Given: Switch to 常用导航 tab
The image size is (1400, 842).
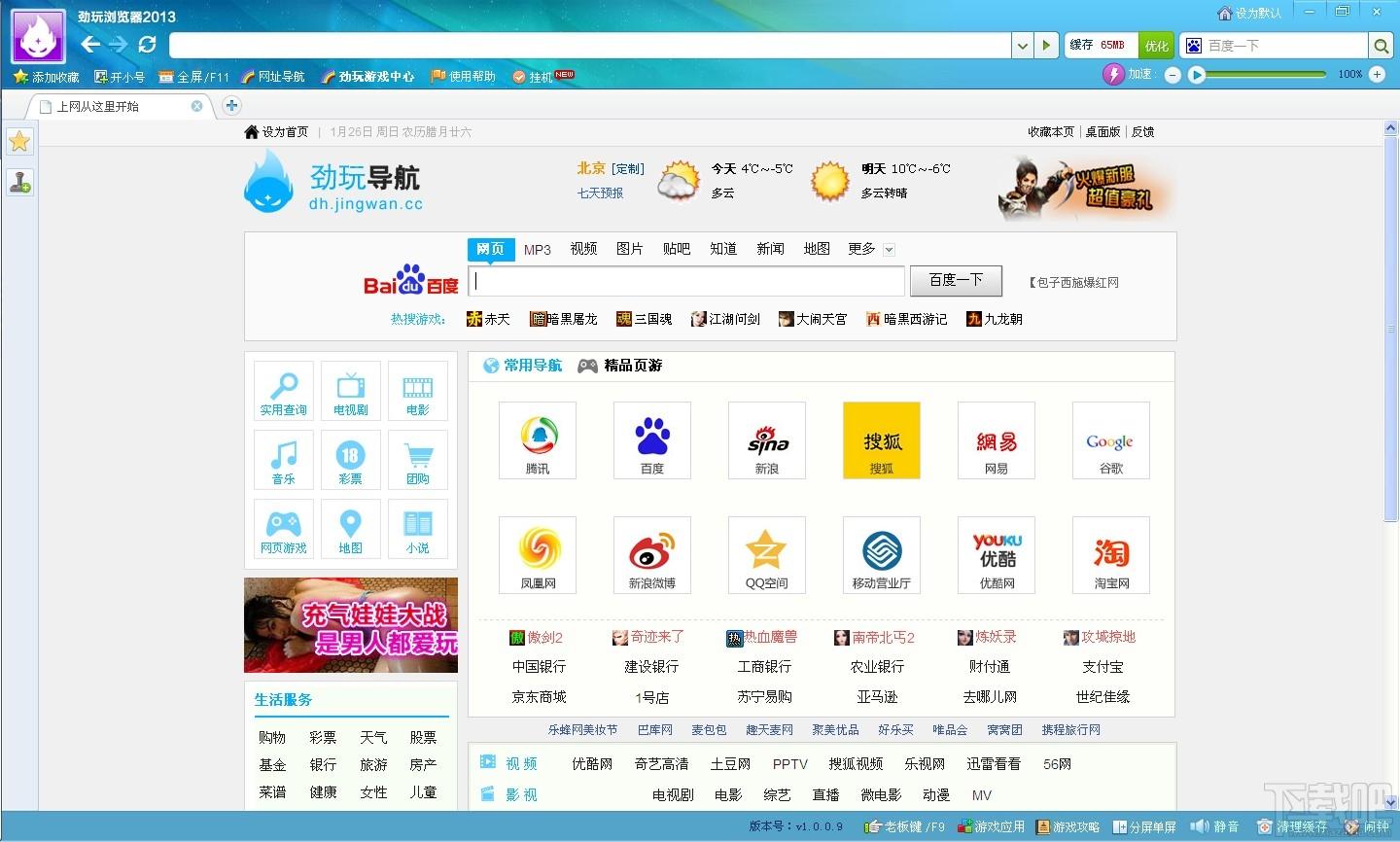Looking at the screenshot, I should pyautogui.click(x=523, y=366).
